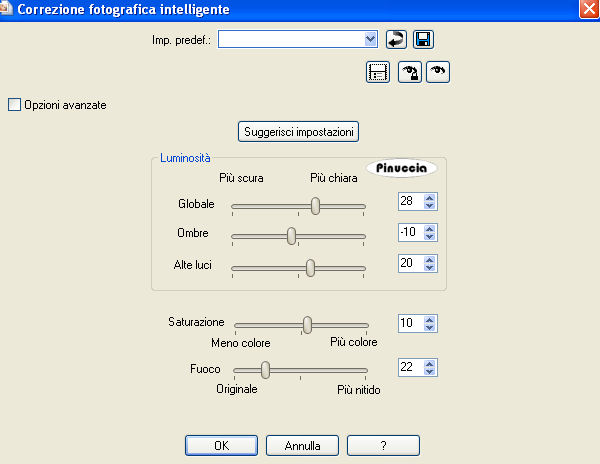600x464 pixels.
Task: Click the proof eye icon
Action: coord(438,72)
